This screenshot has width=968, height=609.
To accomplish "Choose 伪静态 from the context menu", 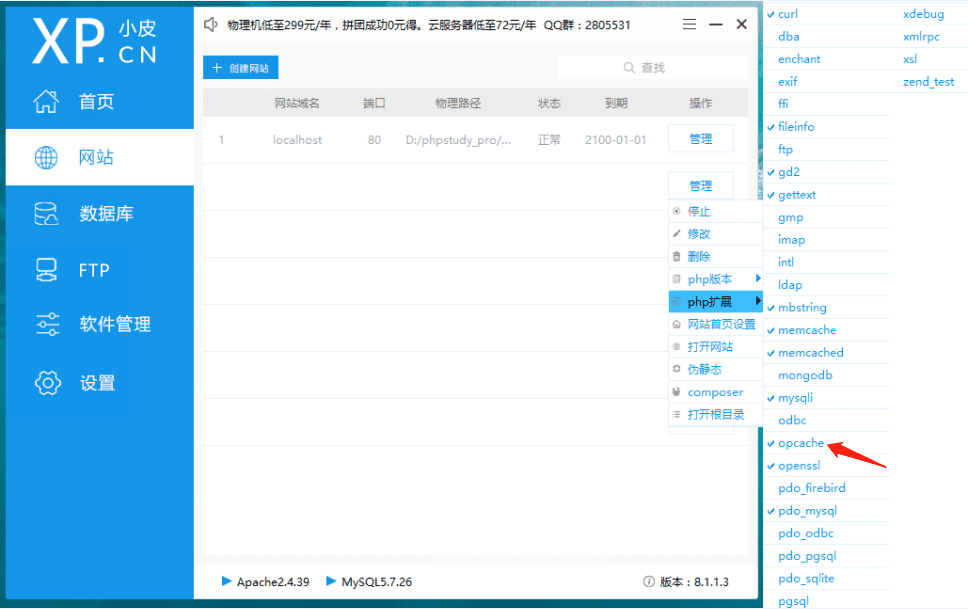I will tap(704, 370).
